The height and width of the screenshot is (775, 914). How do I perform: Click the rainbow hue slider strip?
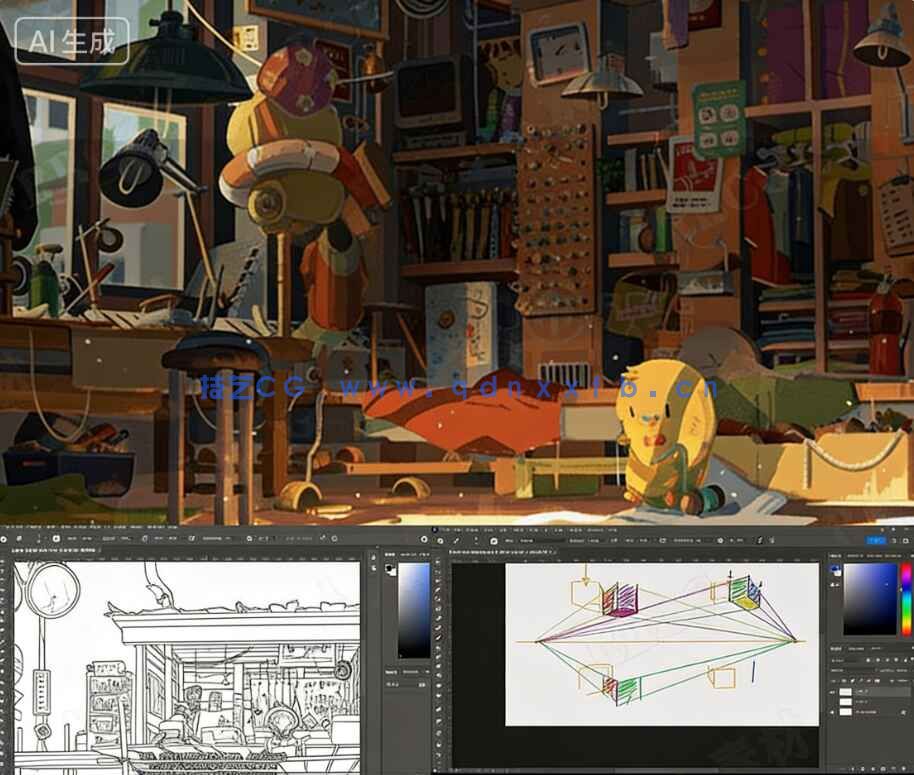[906, 598]
